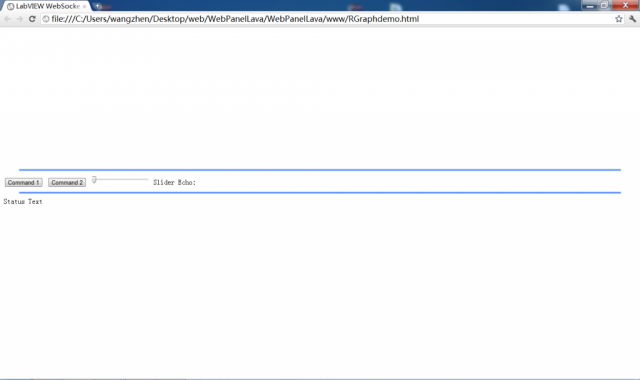Click the Command 1 button
This screenshot has height=380, width=640.
click(24, 182)
